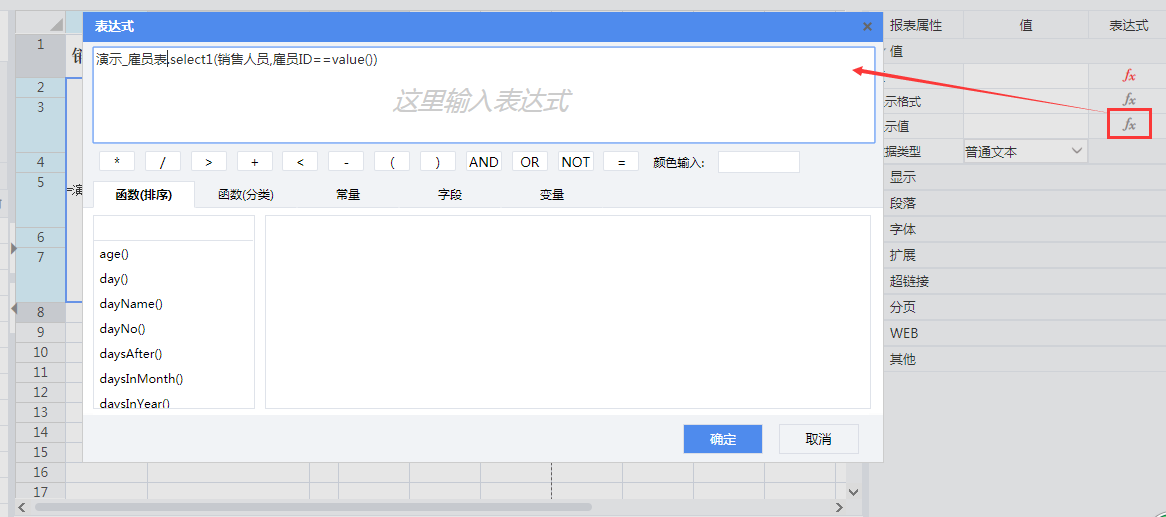Click the red fx expression icon under 值
This screenshot has height=517, width=1166.
(x=1129, y=75)
